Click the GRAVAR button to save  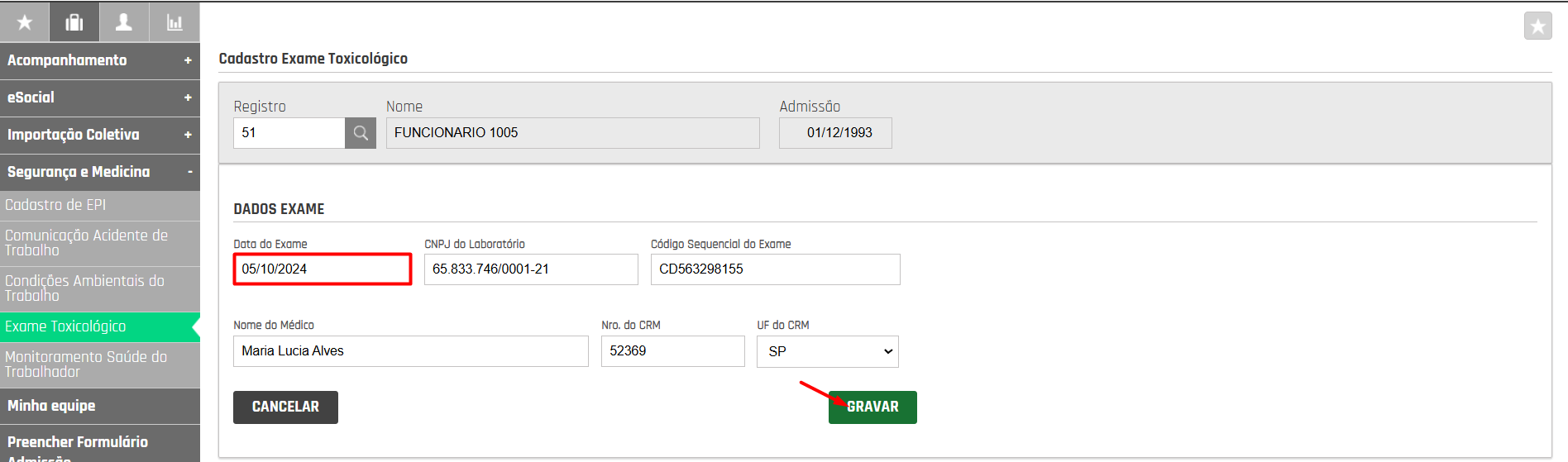point(872,407)
